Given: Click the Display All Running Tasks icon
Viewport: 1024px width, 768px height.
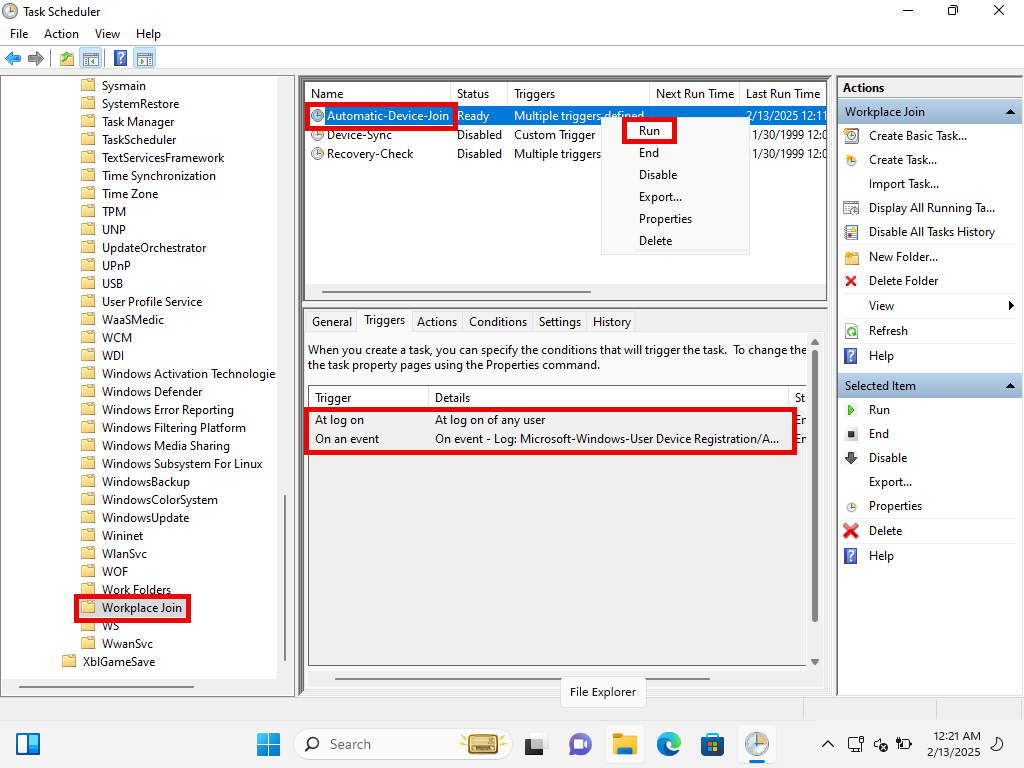Looking at the screenshot, I should tap(852, 208).
